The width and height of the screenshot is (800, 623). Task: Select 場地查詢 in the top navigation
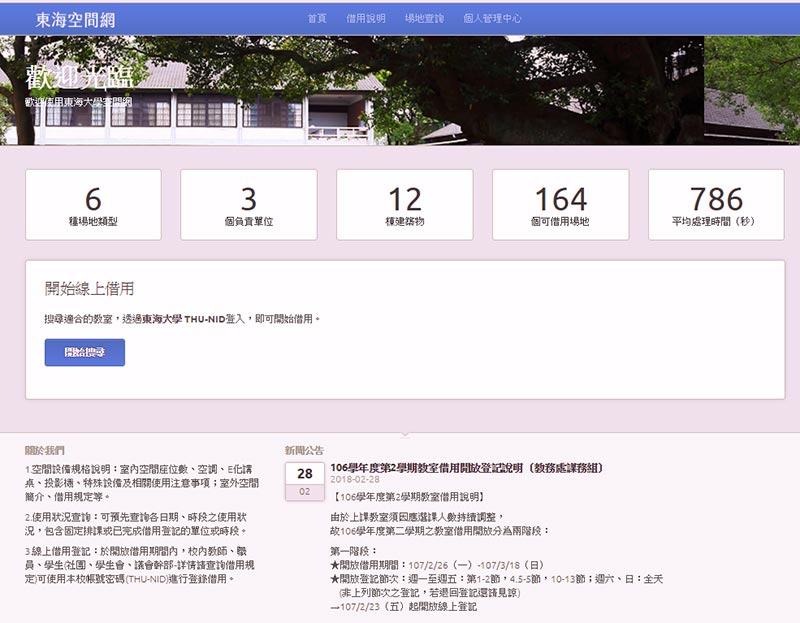[423, 18]
